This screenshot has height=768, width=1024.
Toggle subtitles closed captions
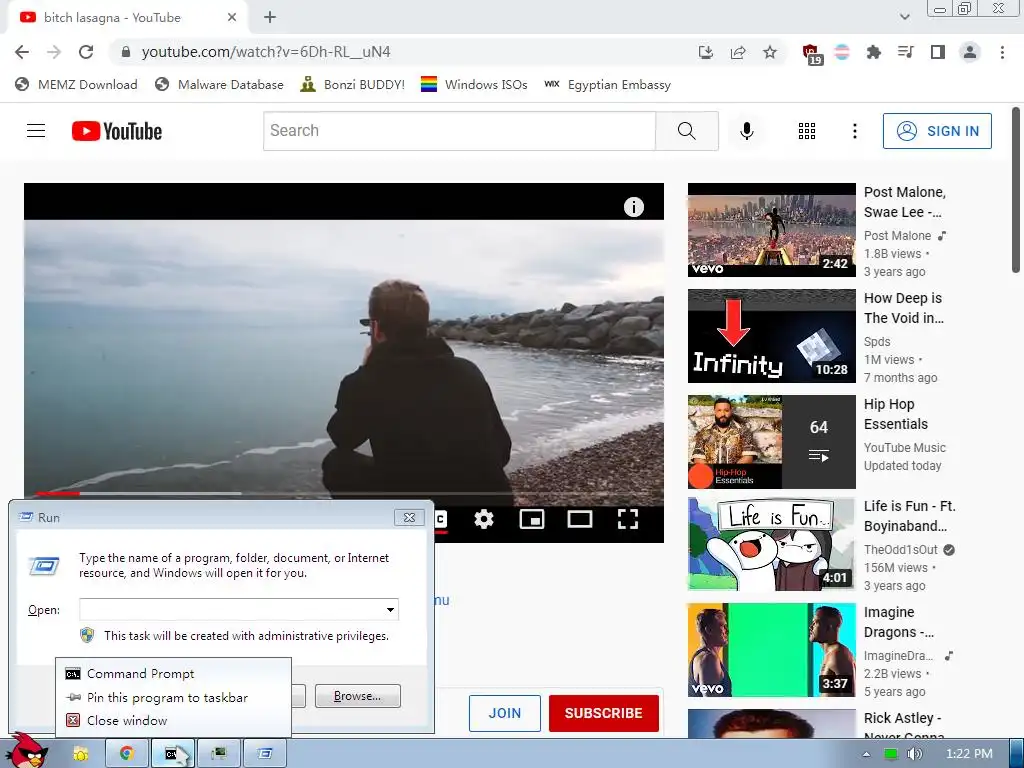[x=441, y=520]
